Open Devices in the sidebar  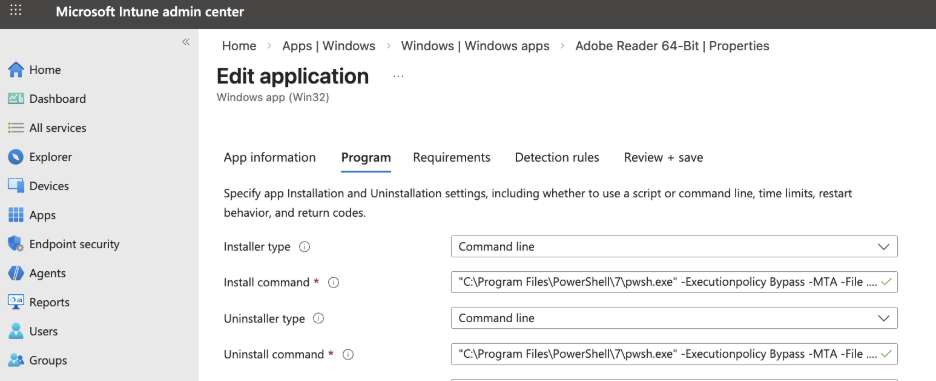pyautogui.click(x=49, y=186)
